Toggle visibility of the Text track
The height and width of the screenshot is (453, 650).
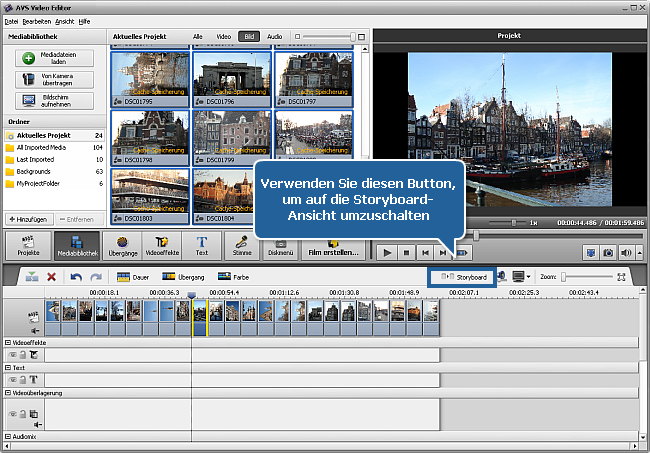[11, 380]
